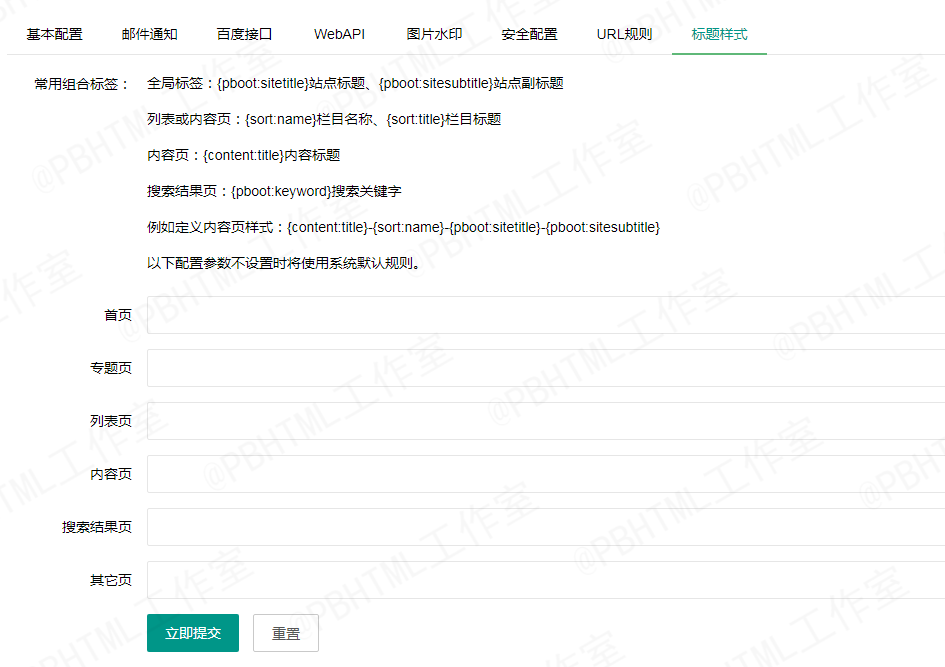This screenshot has width=945, height=667.
Task: Switch to the 基本配置 tab
Action: [x=55, y=34]
